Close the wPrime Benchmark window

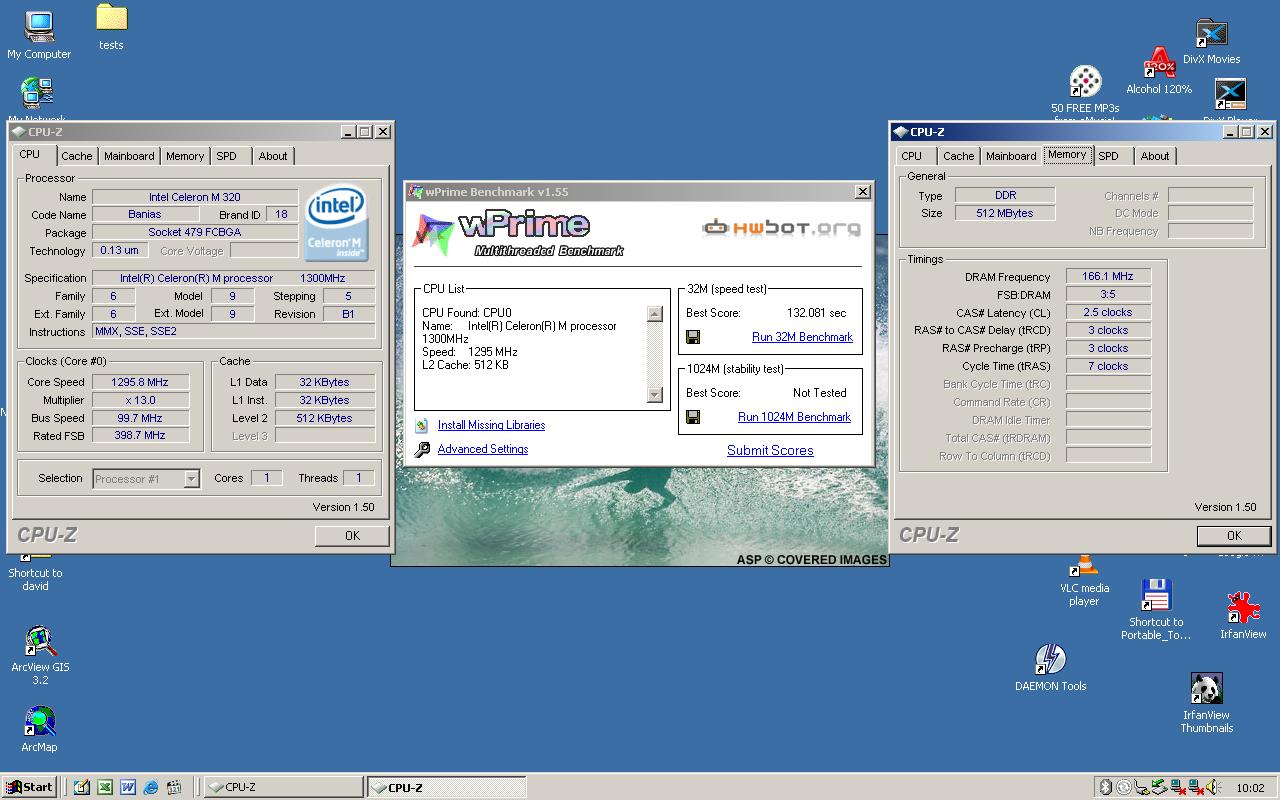862,192
